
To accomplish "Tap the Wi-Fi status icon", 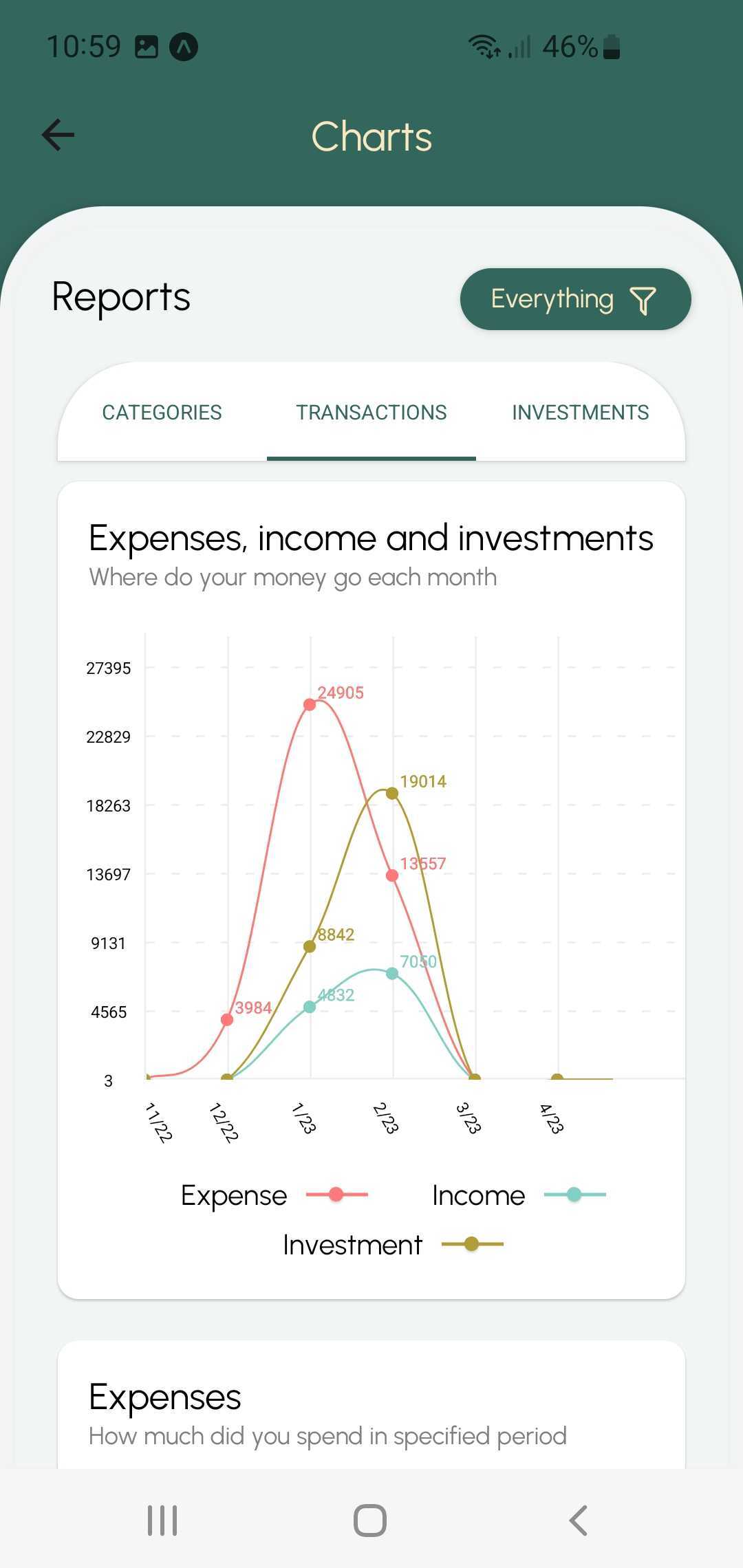I will pyautogui.click(x=484, y=47).
